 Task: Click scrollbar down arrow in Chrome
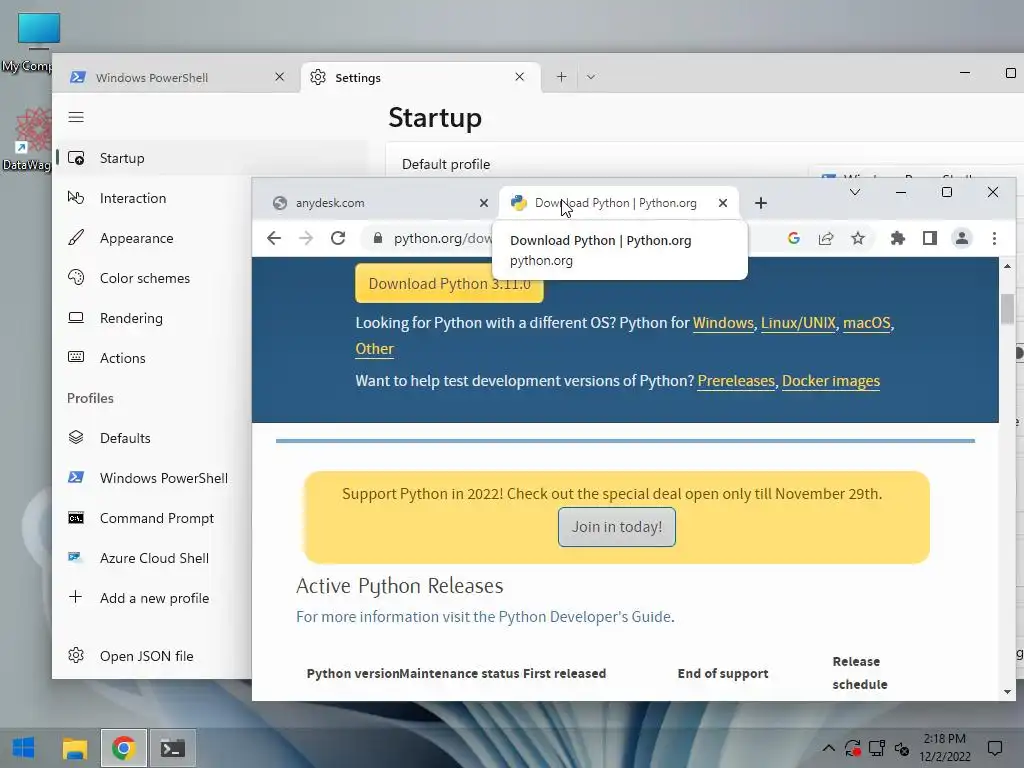coord(1007,692)
